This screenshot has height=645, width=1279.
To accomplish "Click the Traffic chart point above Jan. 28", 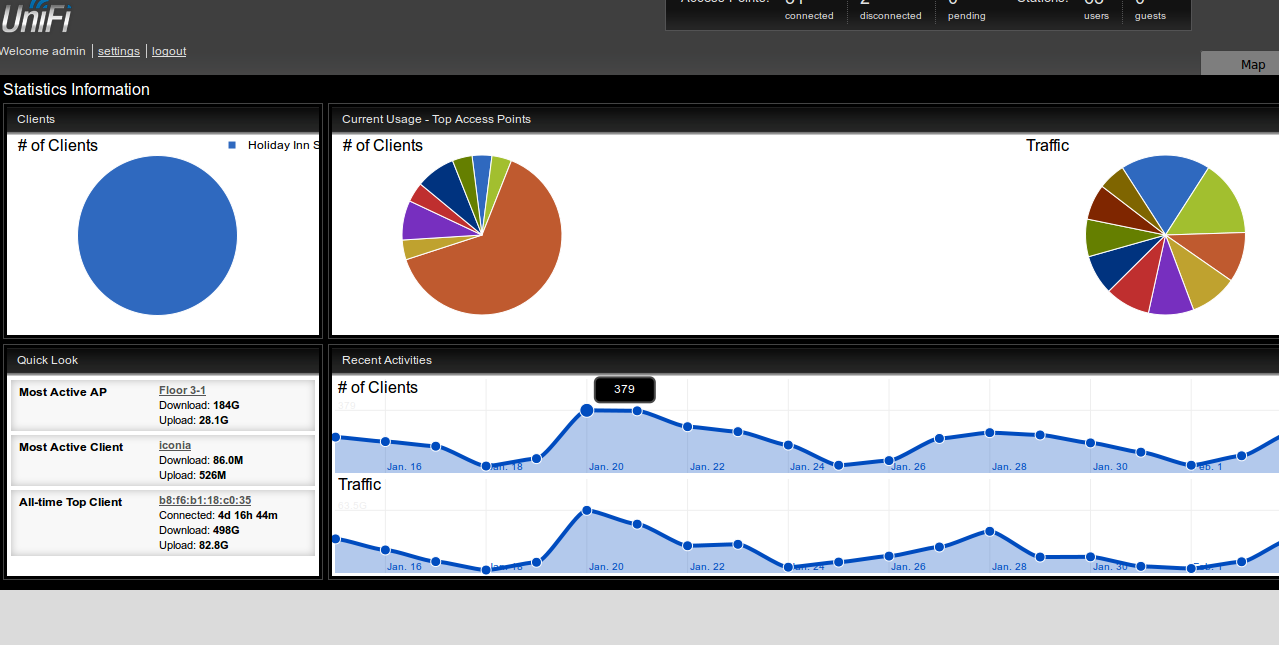I will [x=989, y=531].
